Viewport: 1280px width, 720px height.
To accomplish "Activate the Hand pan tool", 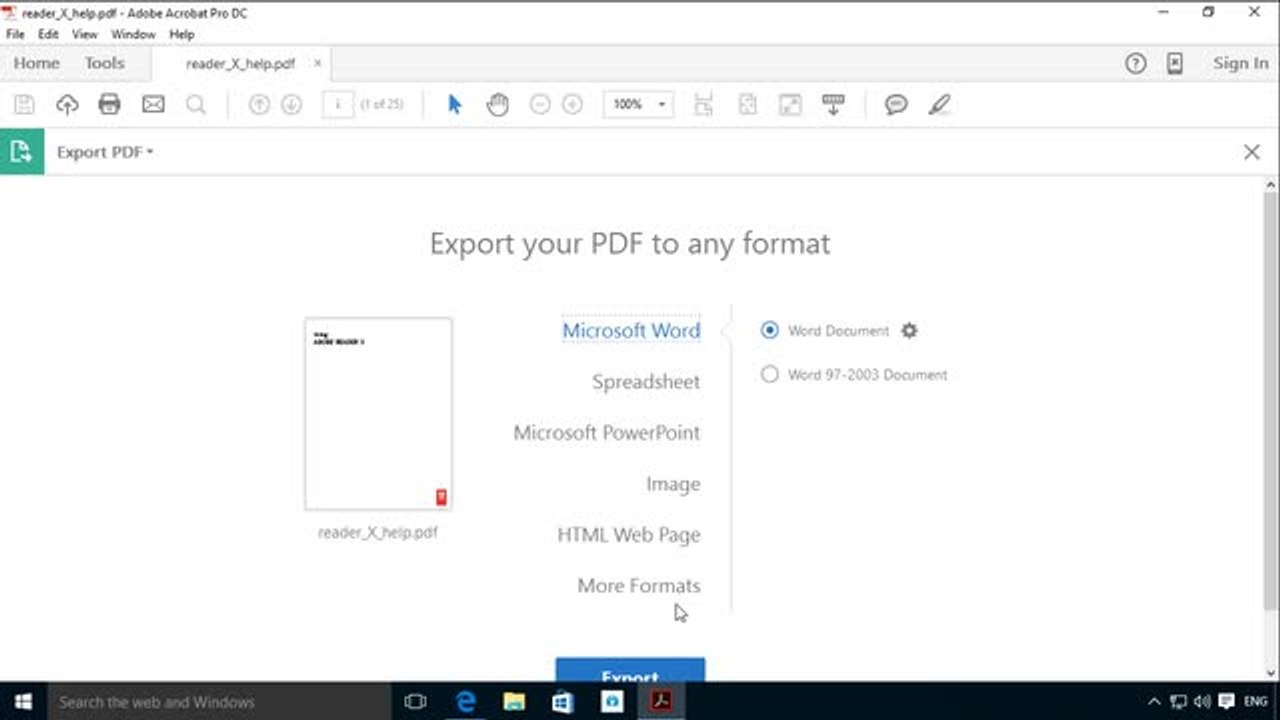I will (498, 104).
